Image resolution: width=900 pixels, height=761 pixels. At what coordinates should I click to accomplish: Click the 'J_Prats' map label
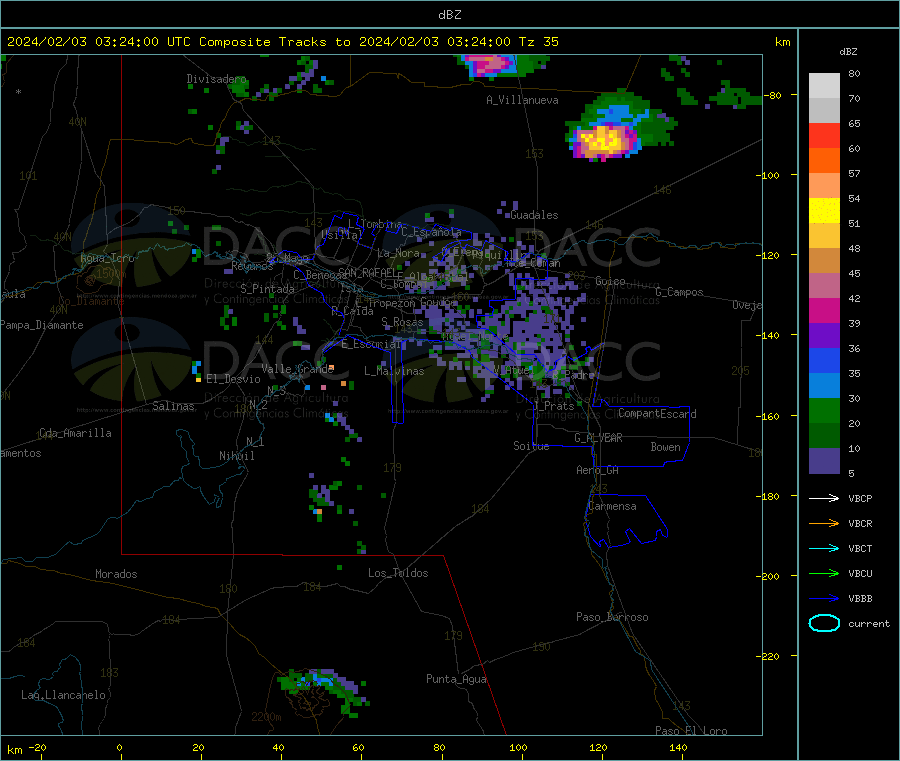553,406
